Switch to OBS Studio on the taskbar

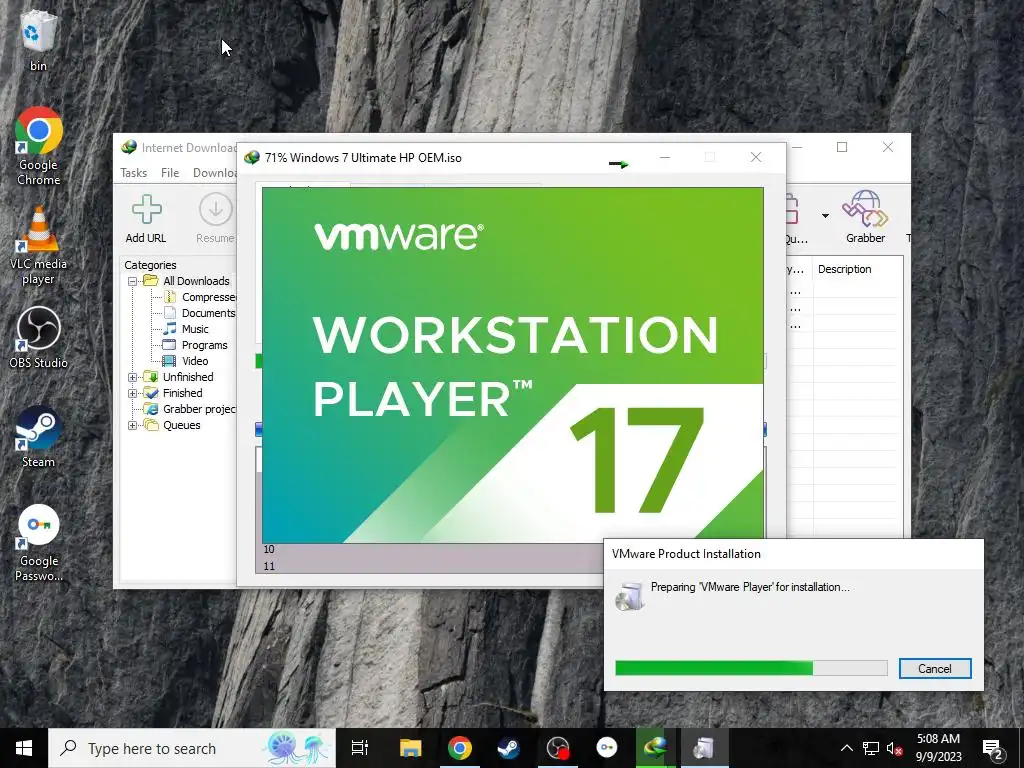tap(558, 748)
